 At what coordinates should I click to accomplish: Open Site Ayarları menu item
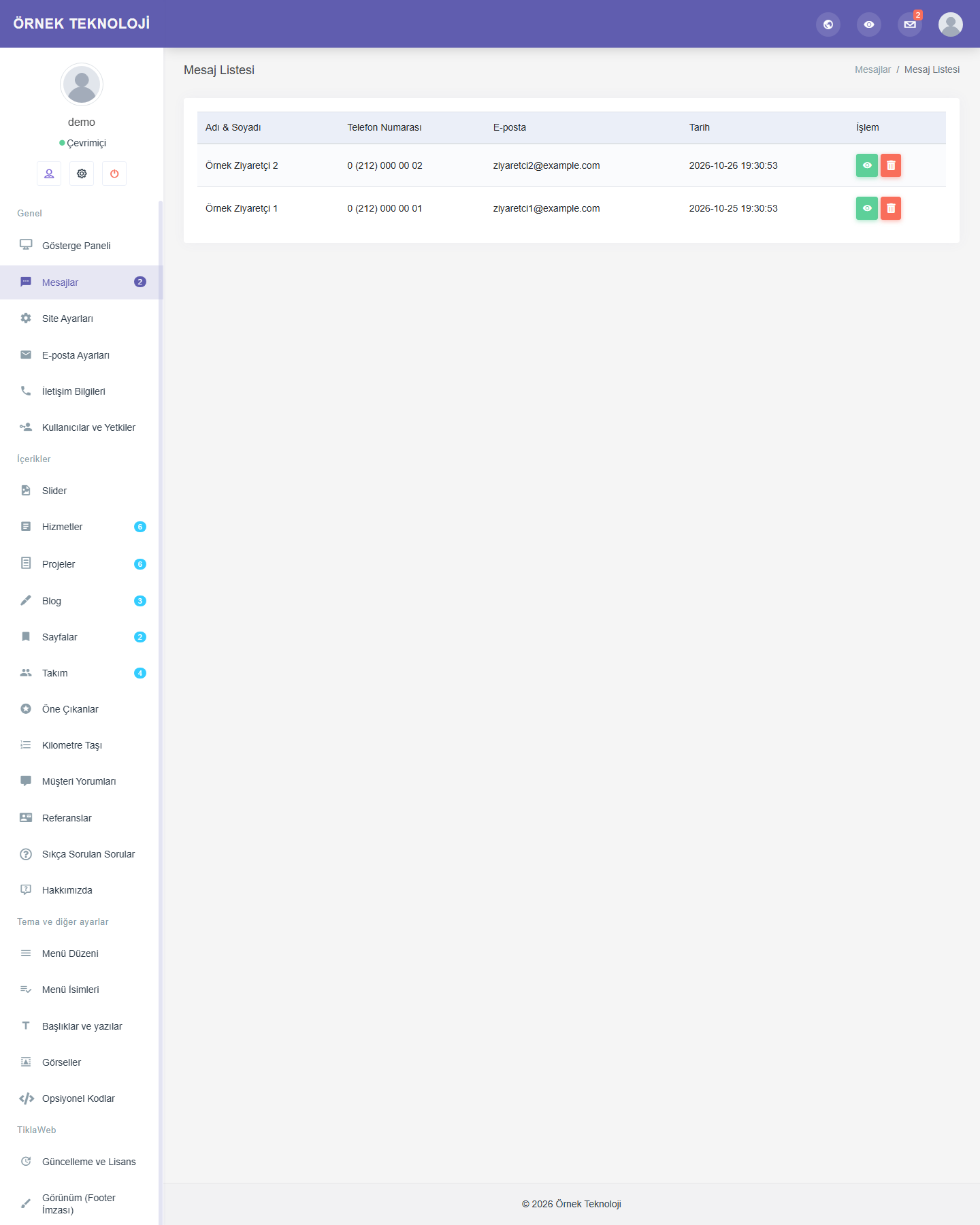point(82,318)
